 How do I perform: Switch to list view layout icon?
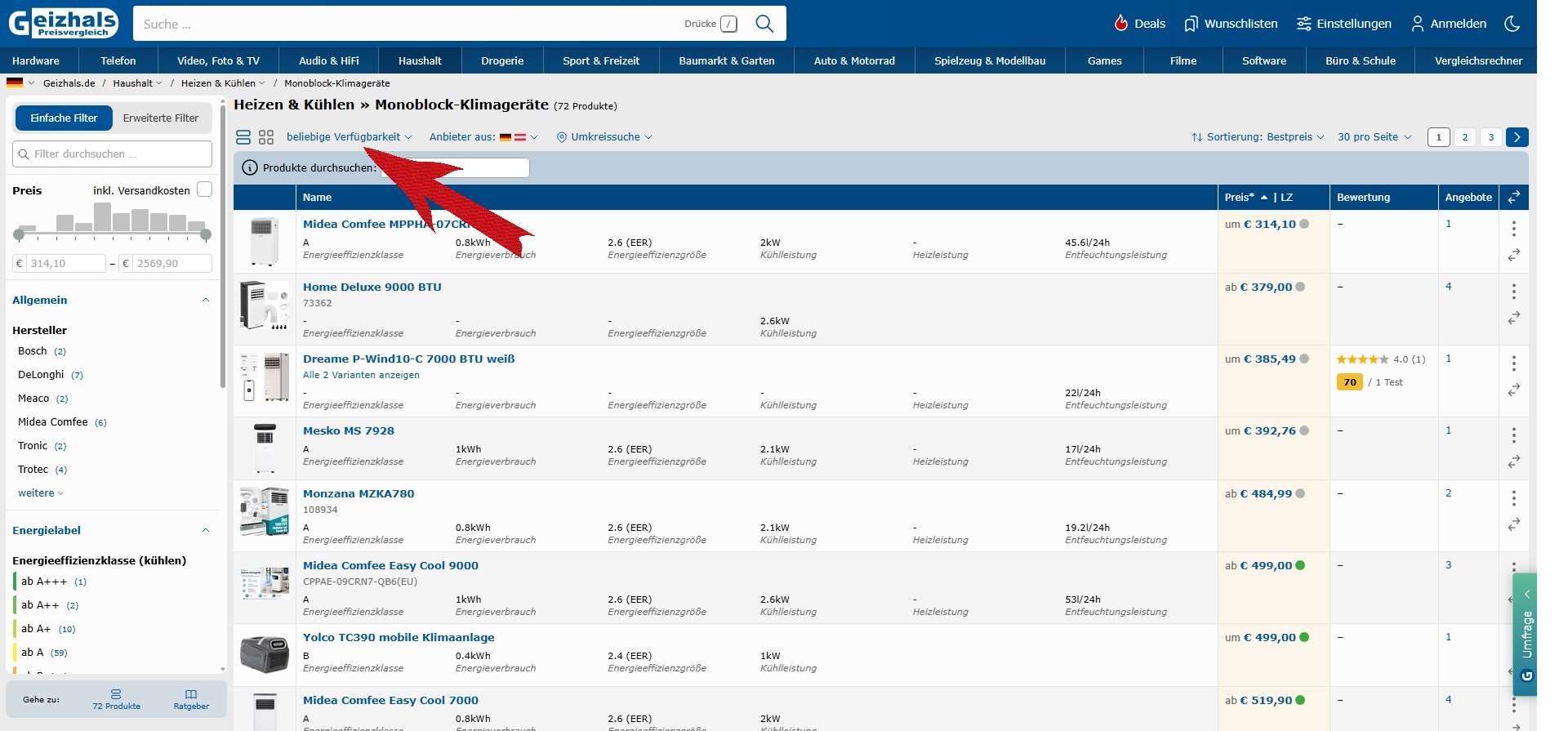[243, 137]
